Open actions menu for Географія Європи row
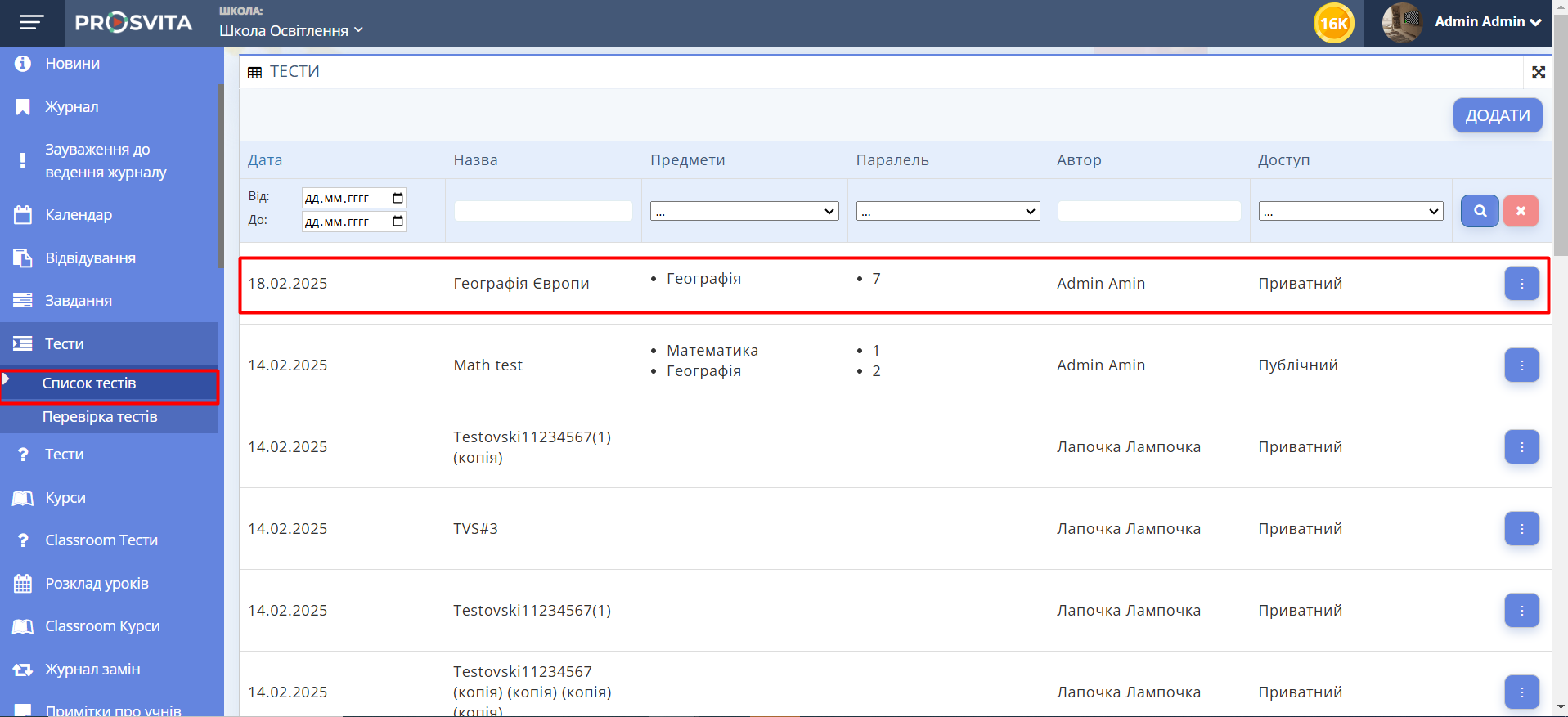Image resolution: width=1568 pixels, height=717 pixels. 1521,284
